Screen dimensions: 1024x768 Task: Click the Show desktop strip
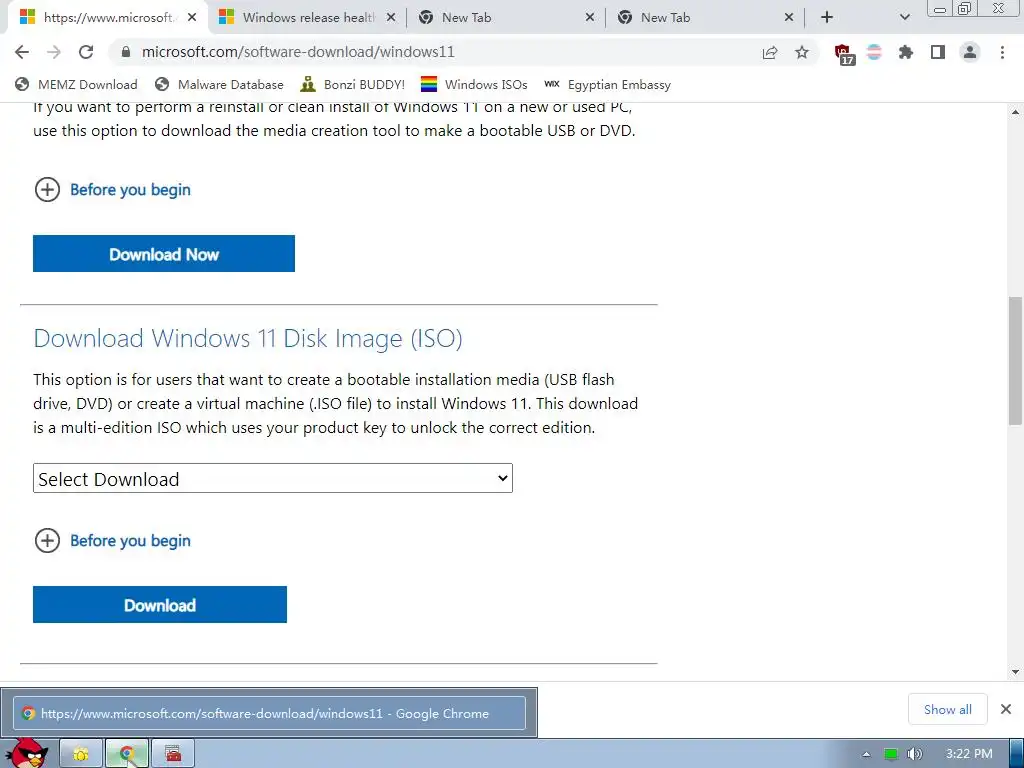[x=1016, y=754]
